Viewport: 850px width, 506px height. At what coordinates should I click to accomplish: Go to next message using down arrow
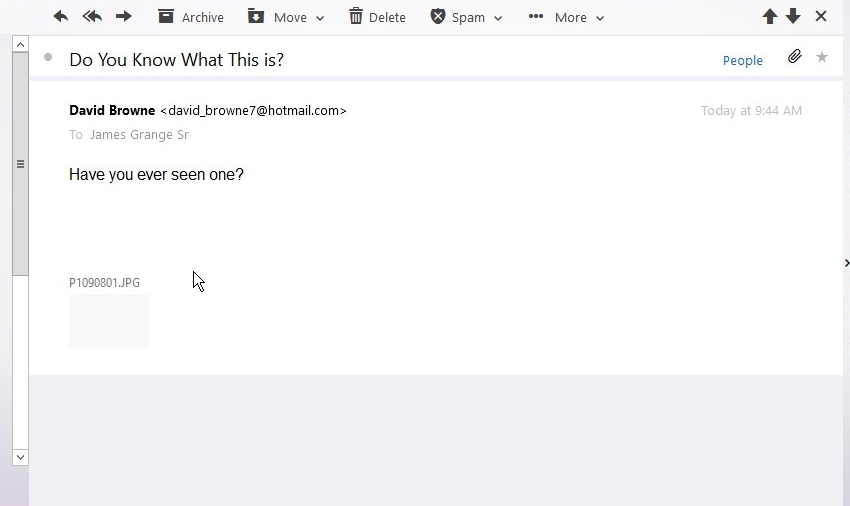[793, 16]
